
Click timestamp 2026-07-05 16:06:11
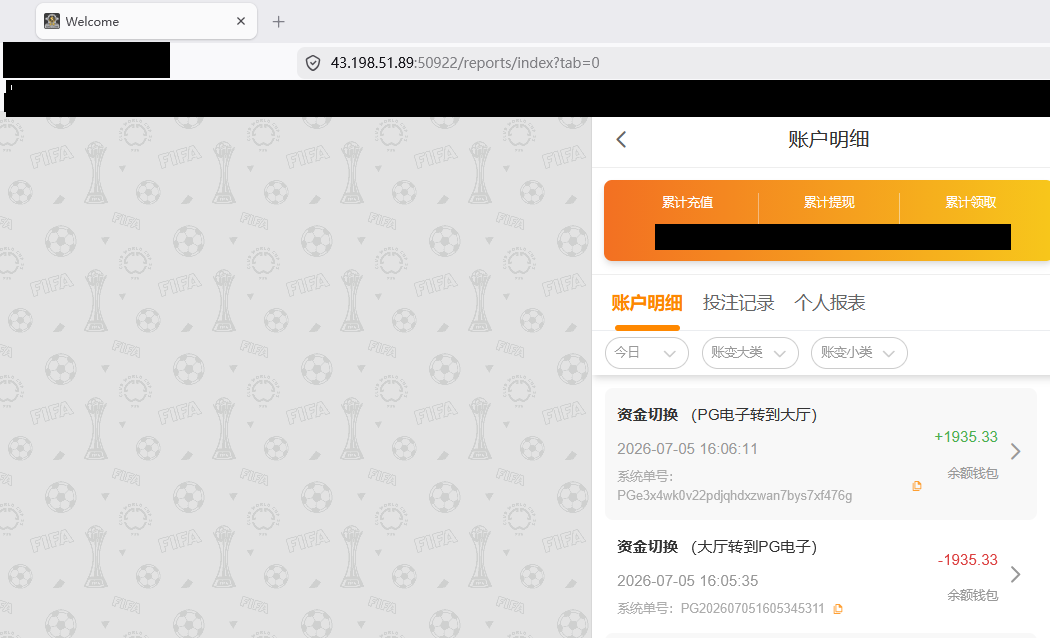(687, 449)
